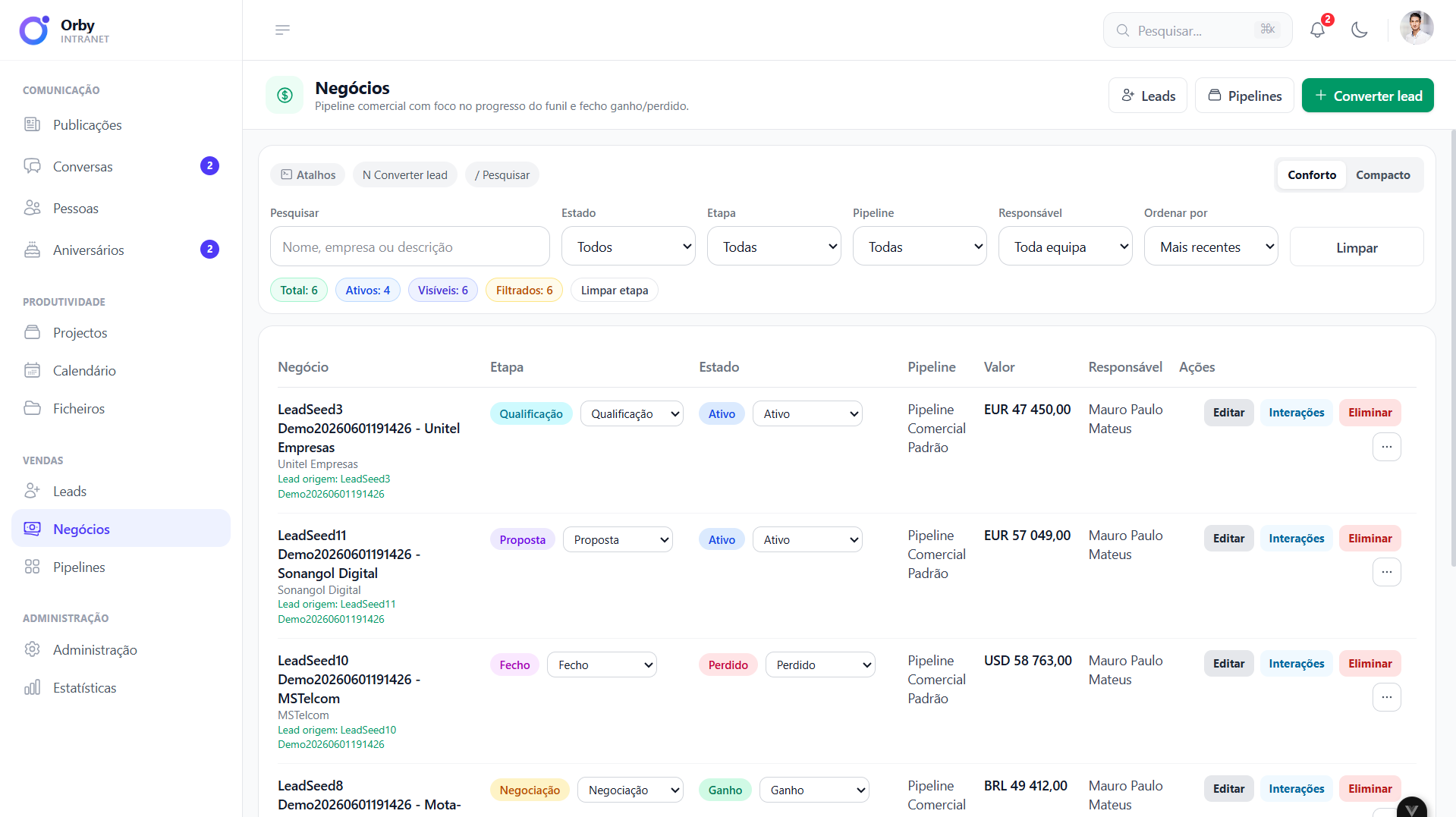The height and width of the screenshot is (817, 1456).
Task: Open the user profile avatar
Action: (1416, 29)
